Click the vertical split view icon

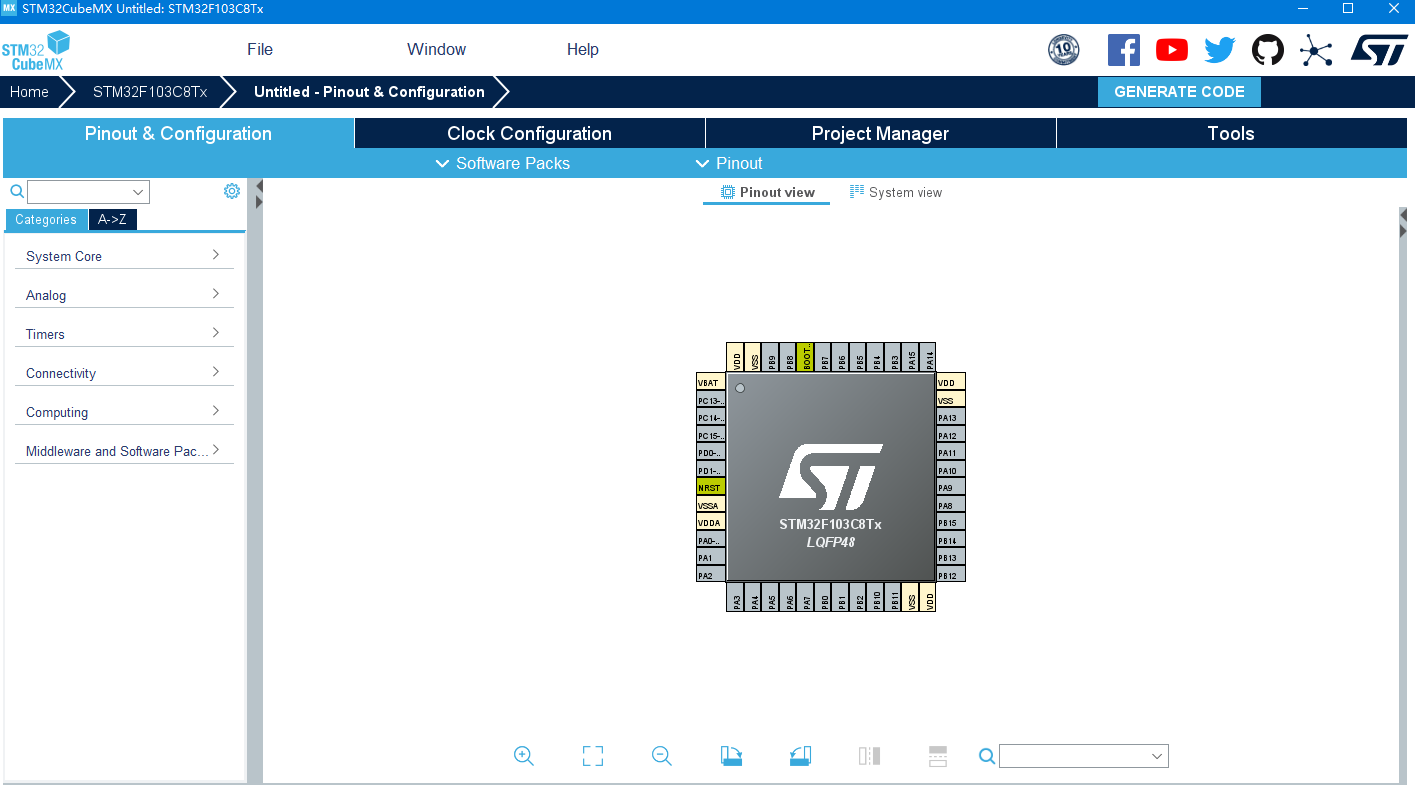tap(869, 756)
